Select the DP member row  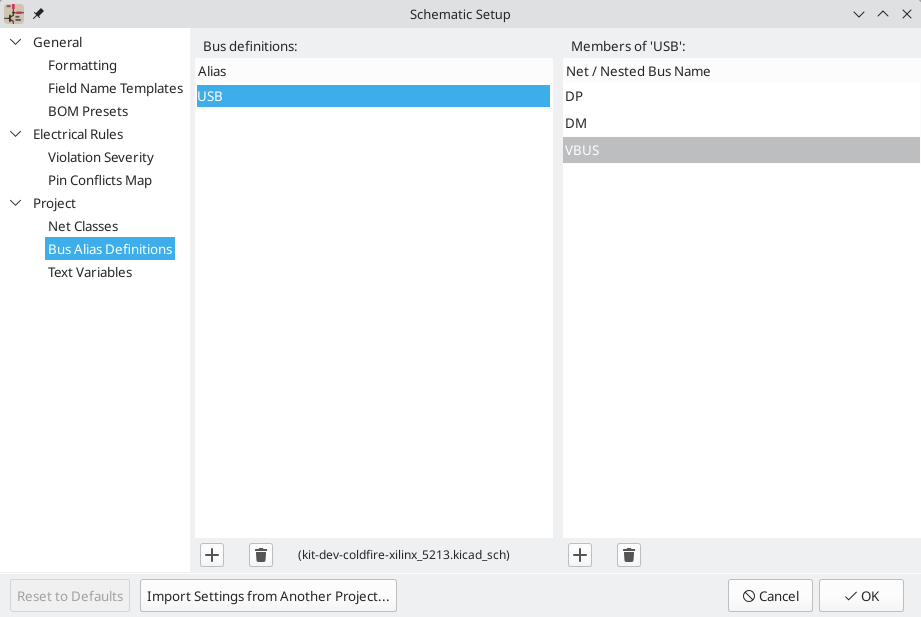[740, 96]
